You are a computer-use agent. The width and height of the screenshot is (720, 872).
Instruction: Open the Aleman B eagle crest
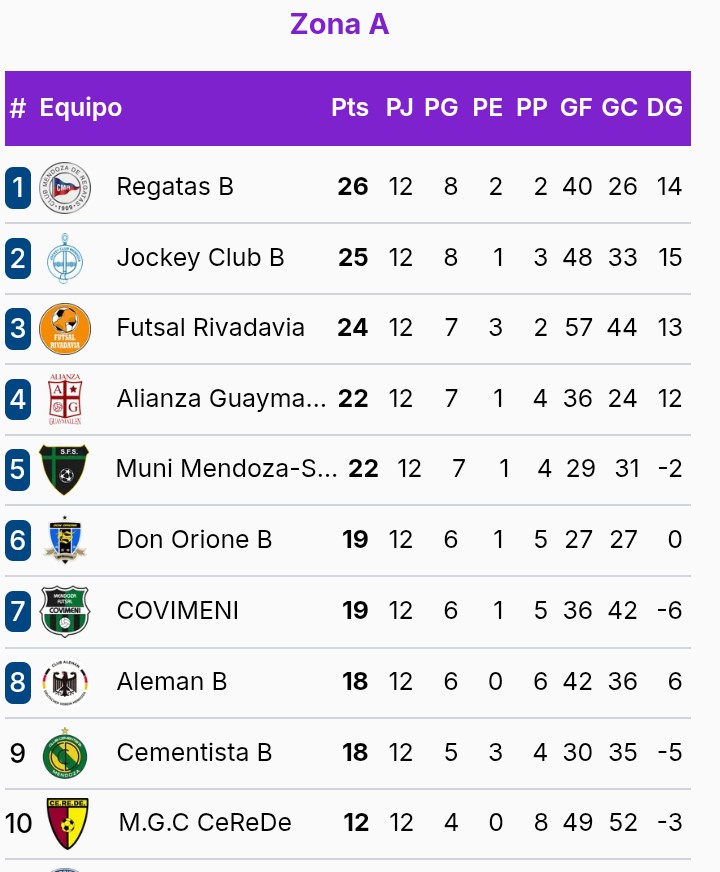click(x=65, y=682)
